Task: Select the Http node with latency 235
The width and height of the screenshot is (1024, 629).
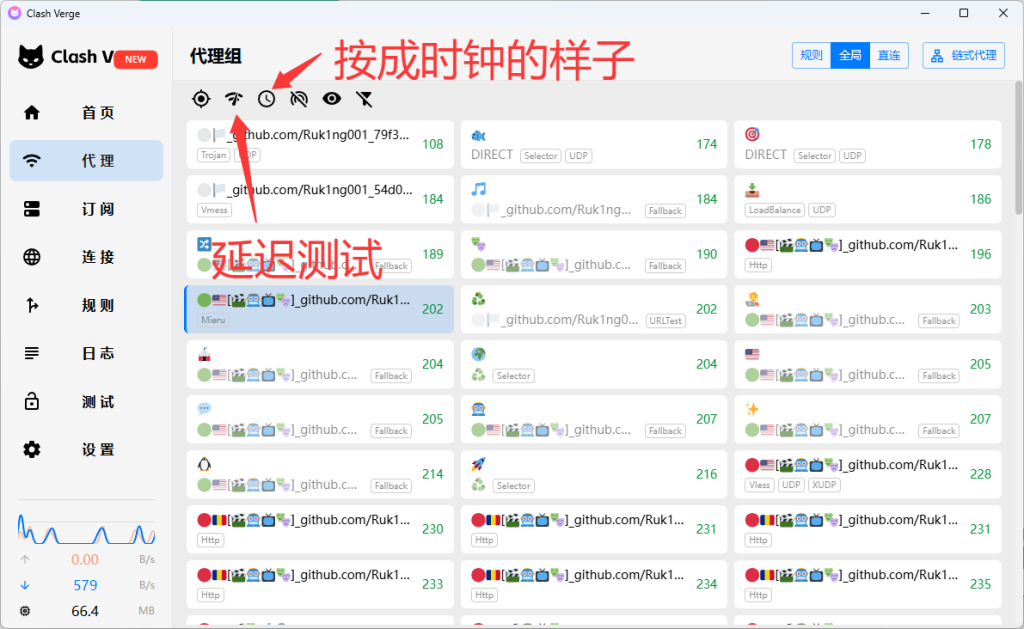Action: click(867, 584)
